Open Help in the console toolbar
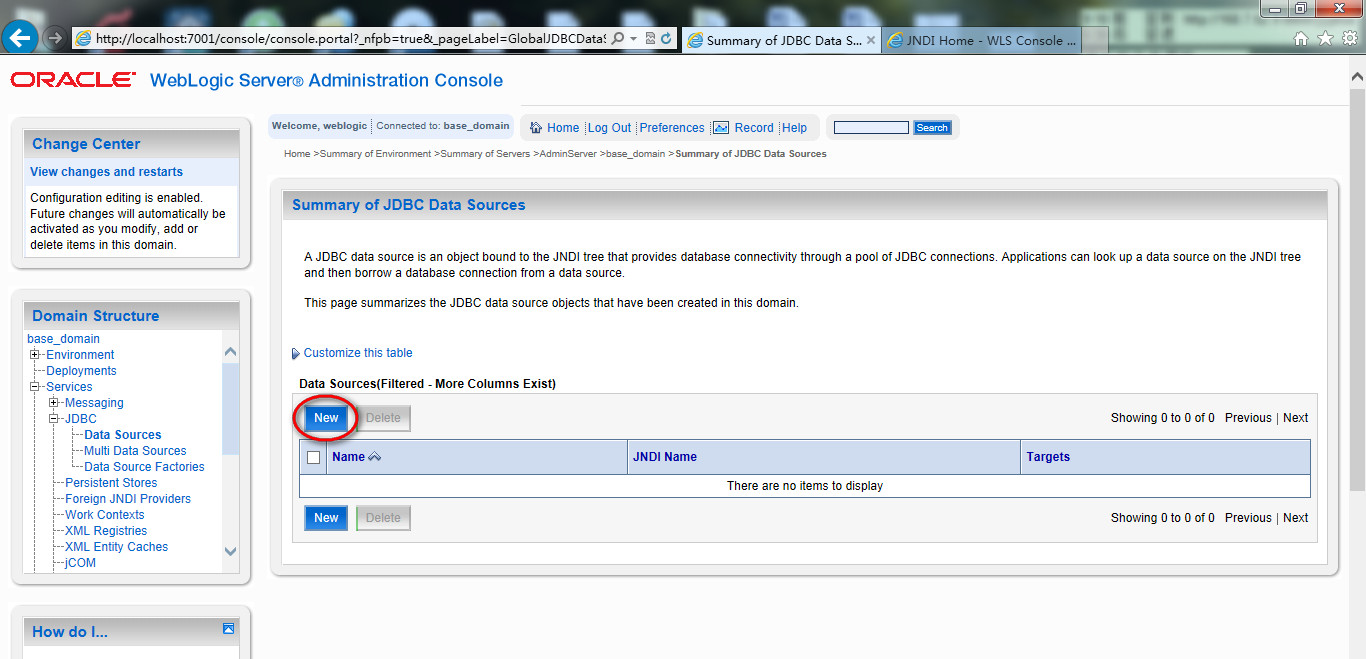Image resolution: width=1366 pixels, height=659 pixels. tap(794, 128)
